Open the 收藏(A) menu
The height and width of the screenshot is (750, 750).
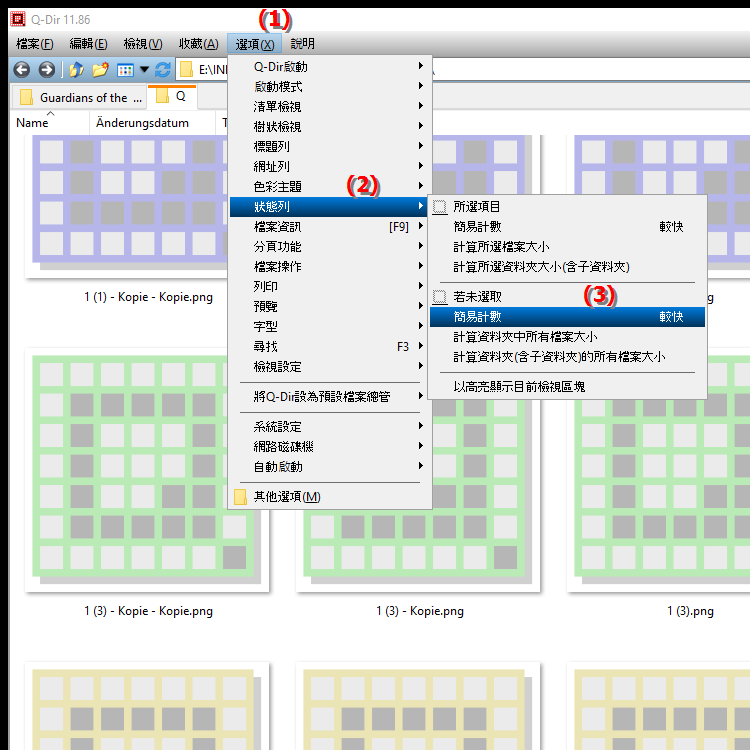pos(199,44)
